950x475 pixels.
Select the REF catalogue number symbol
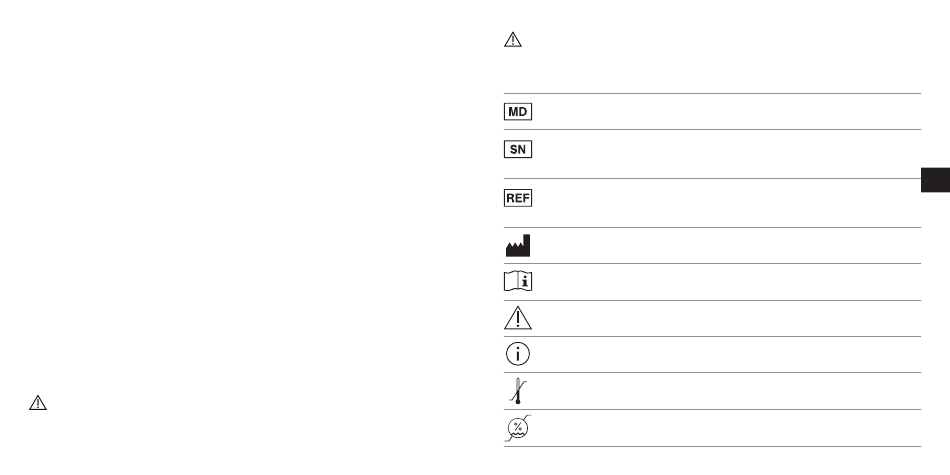[x=518, y=198]
